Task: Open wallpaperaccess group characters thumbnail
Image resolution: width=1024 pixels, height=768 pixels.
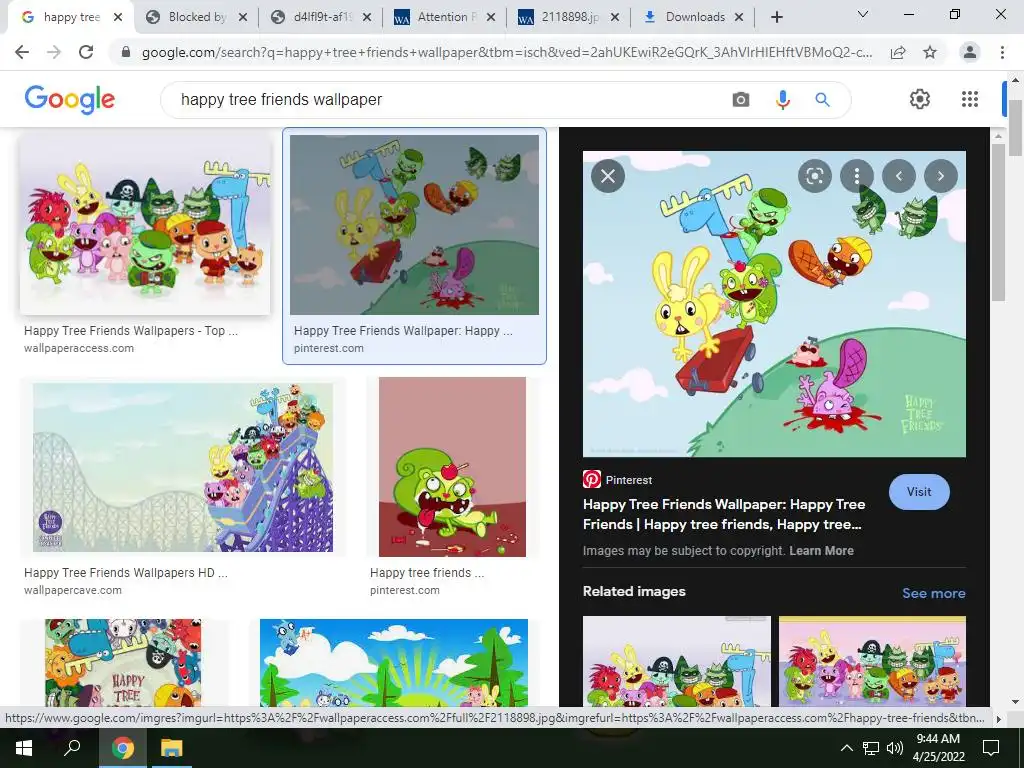Action: tap(145, 223)
